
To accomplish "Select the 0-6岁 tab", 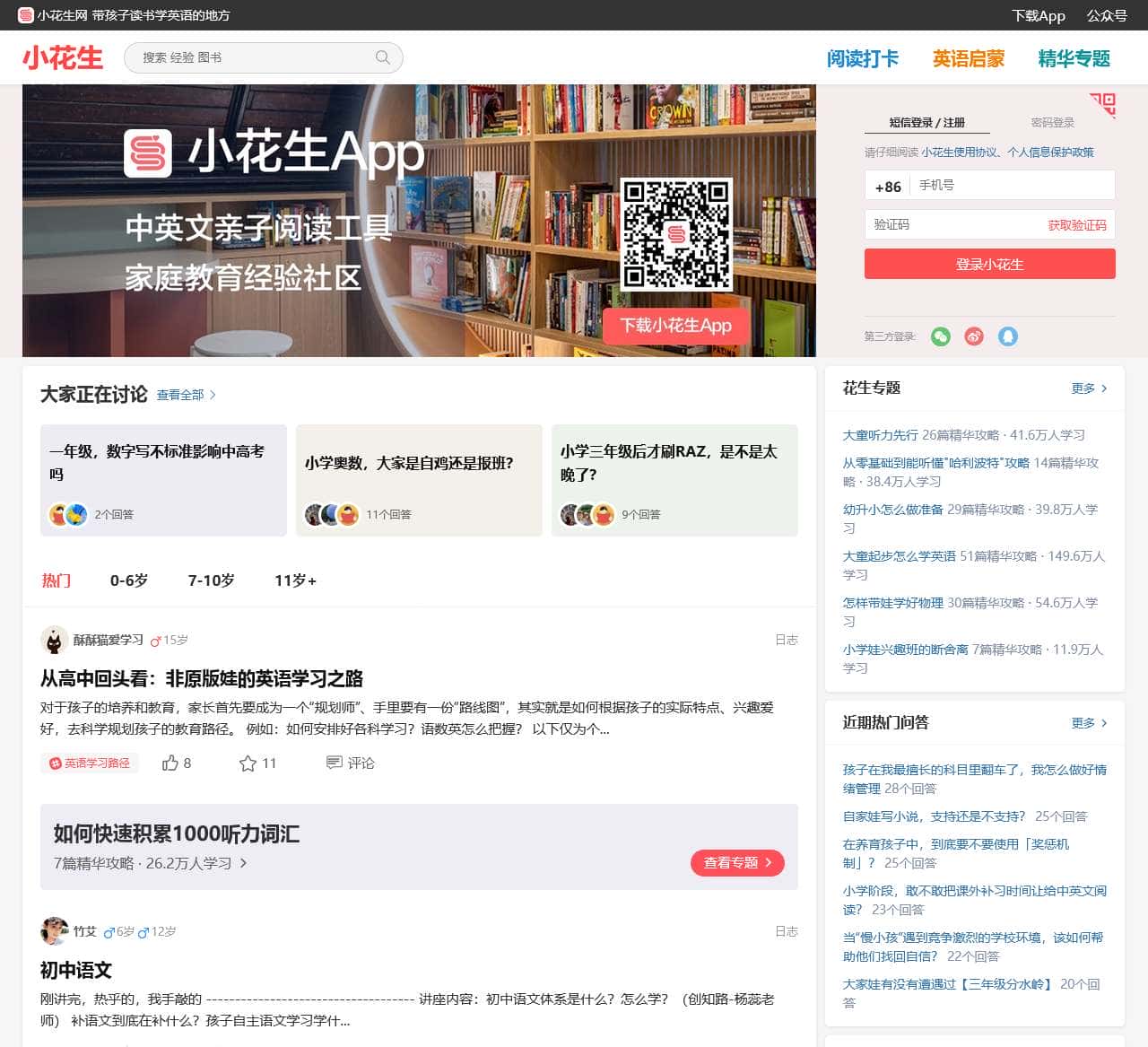I will [x=129, y=580].
